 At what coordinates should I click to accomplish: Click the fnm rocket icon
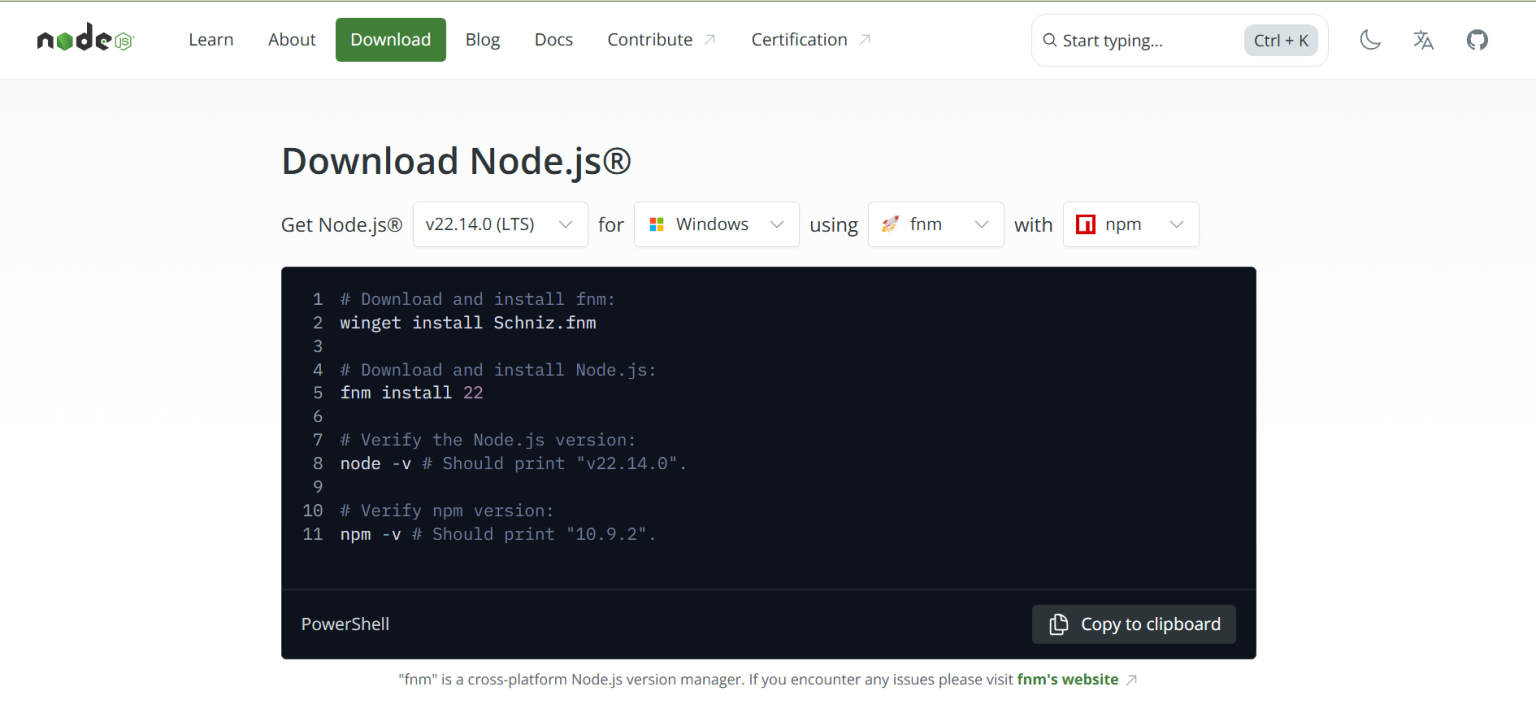[889, 224]
